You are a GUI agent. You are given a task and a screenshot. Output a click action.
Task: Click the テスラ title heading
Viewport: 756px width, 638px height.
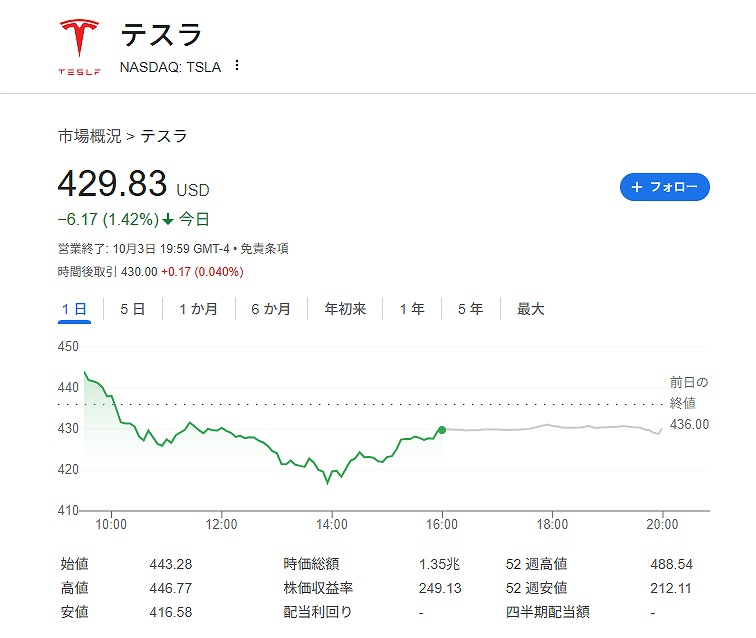(161, 35)
